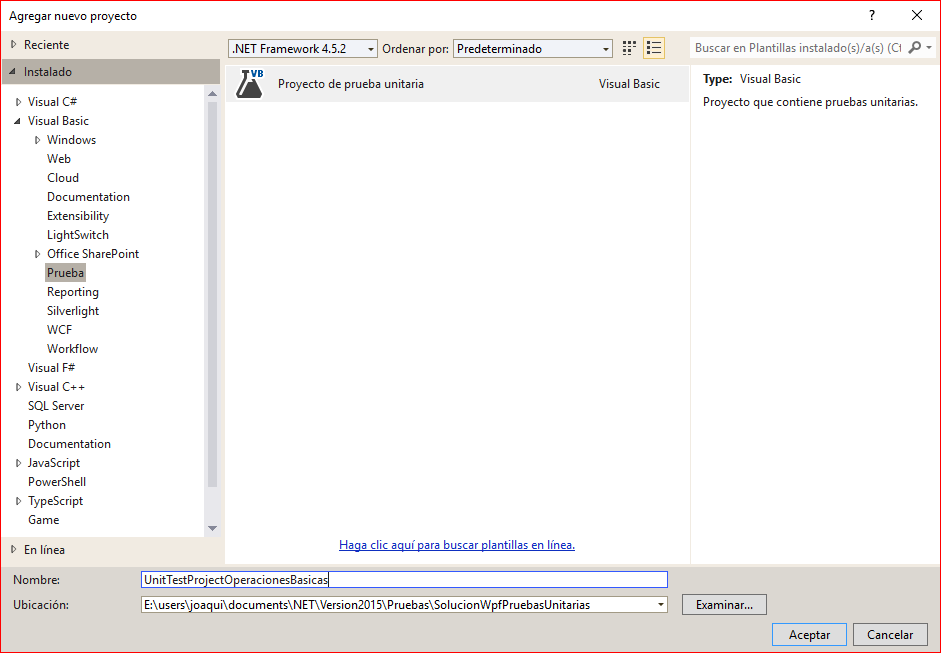Open search options dropdown arrow
Screen dimensions: 941x653
(x=929, y=47)
